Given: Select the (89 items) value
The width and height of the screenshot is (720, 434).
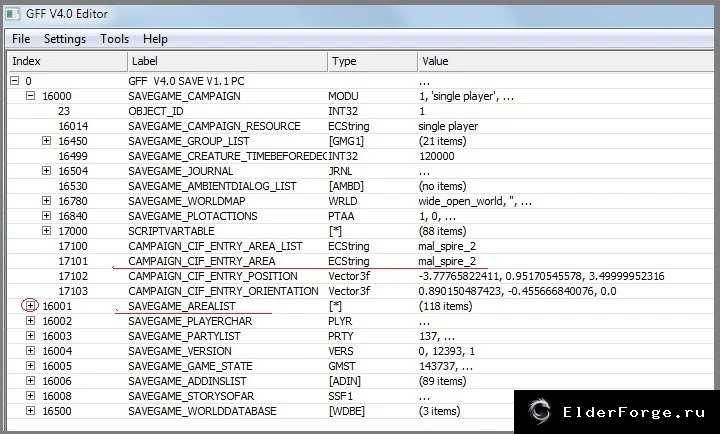Looking at the screenshot, I should tap(442, 381).
